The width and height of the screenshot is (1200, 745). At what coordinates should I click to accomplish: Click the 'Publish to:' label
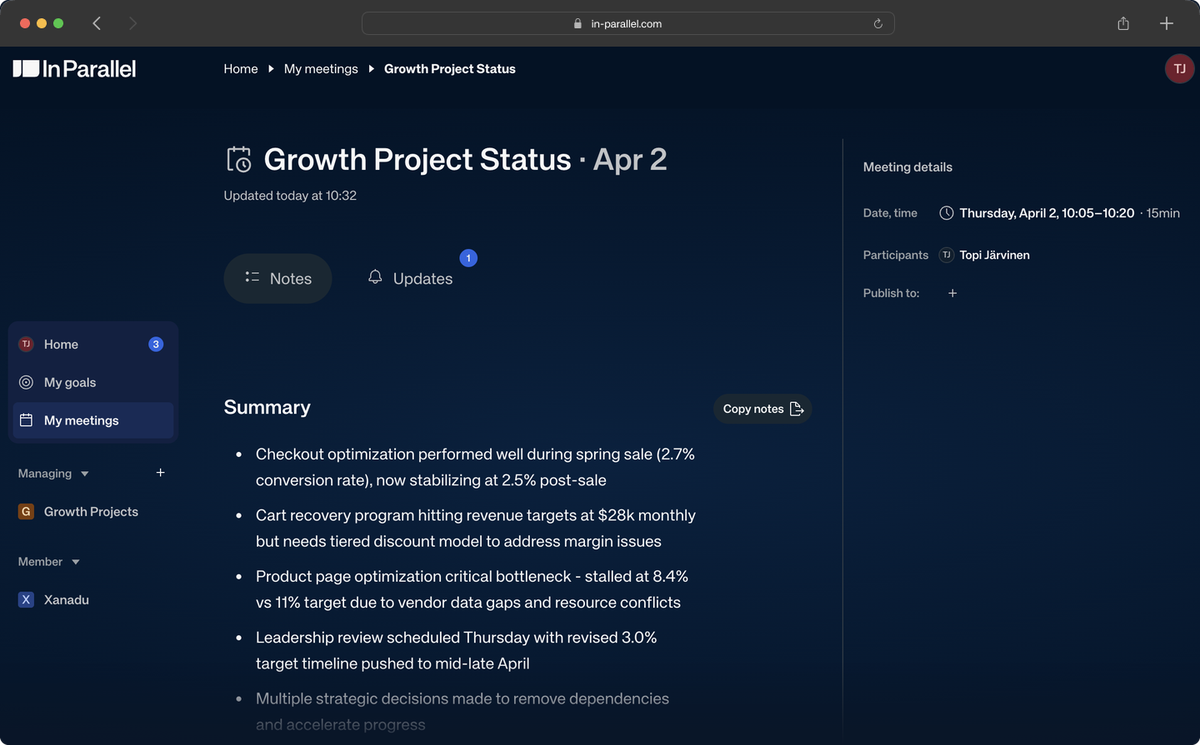click(891, 293)
